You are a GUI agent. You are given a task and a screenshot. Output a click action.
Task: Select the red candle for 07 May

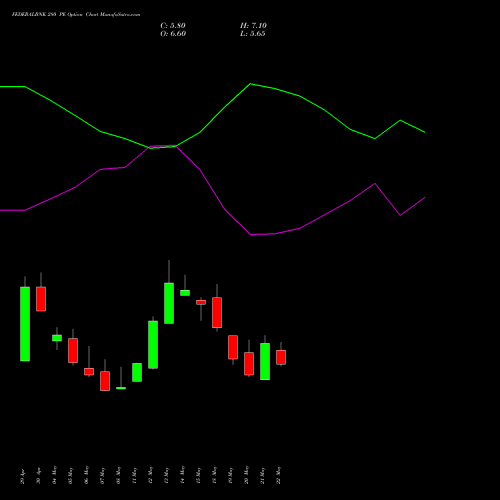click(105, 381)
